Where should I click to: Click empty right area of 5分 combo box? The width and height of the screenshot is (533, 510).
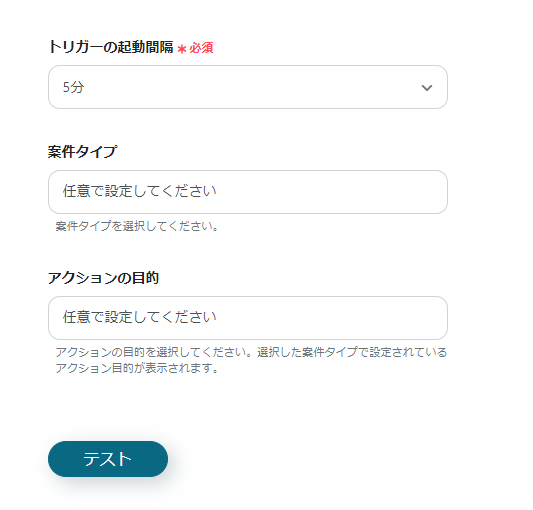coord(306,87)
